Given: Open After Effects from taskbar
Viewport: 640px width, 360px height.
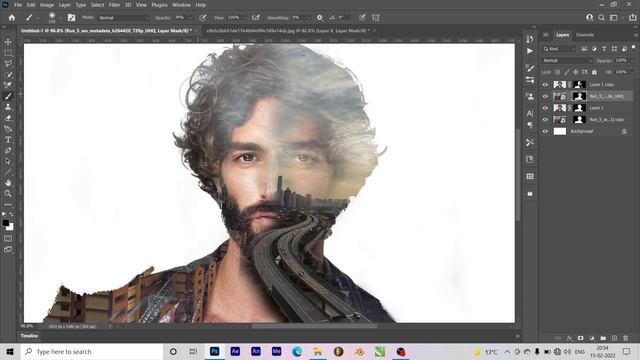Looking at the screenshot, I should tap(235, 351).
